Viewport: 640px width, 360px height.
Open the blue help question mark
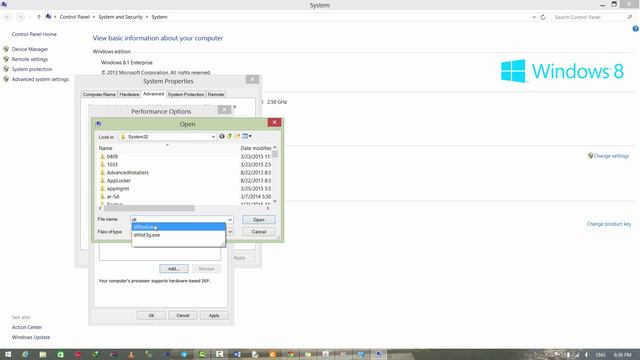pyautogui.click(x=636, y=29)
